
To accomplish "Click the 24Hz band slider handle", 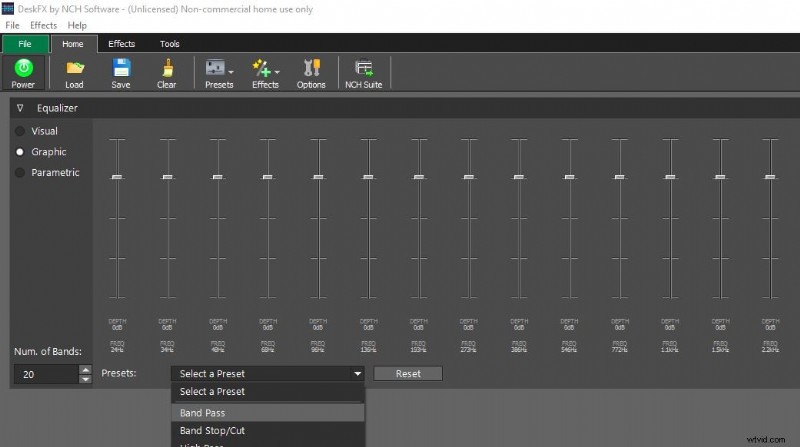I will (x=117, y=177).
